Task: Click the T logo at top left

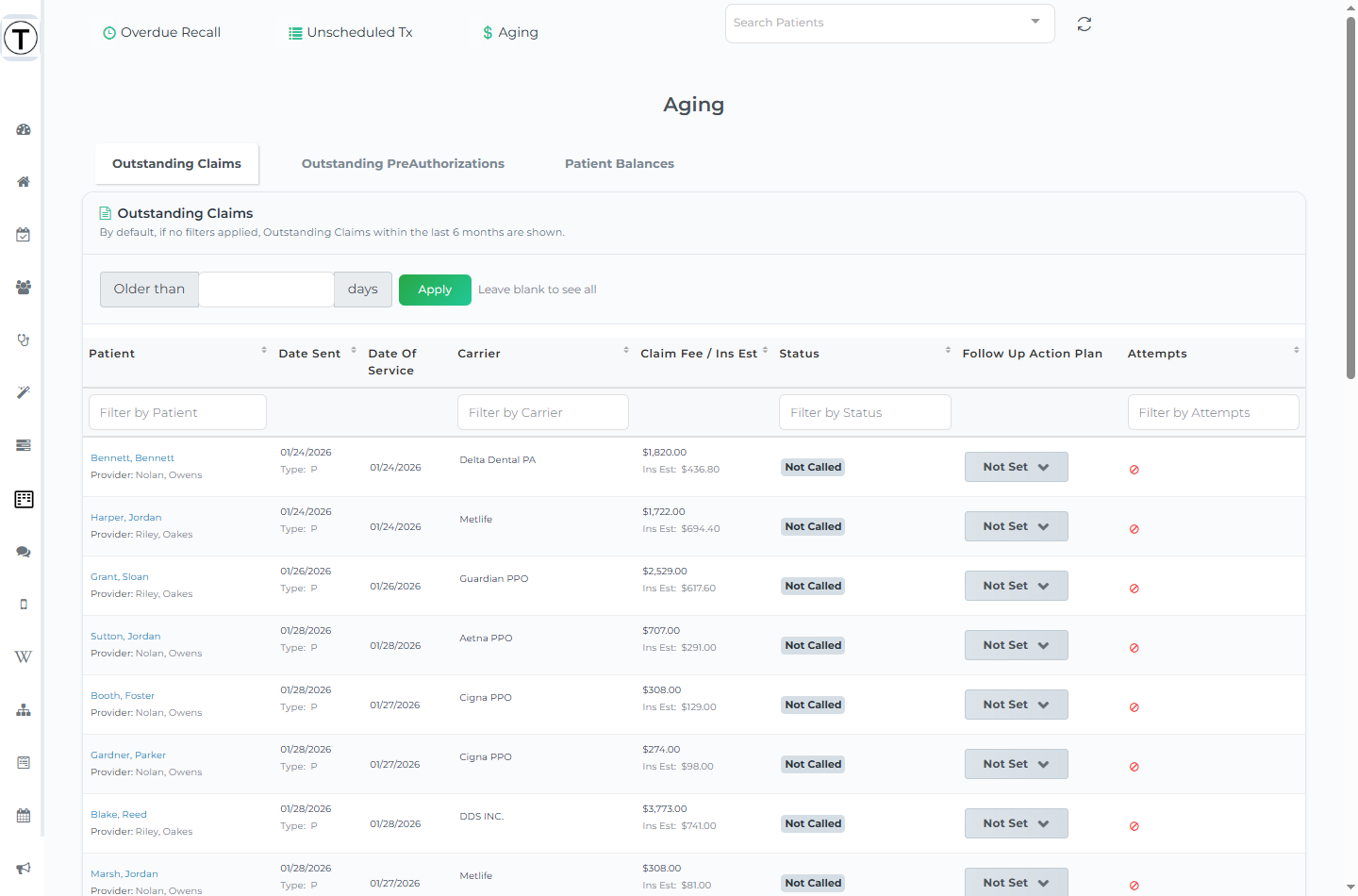Action: point(21,39)
